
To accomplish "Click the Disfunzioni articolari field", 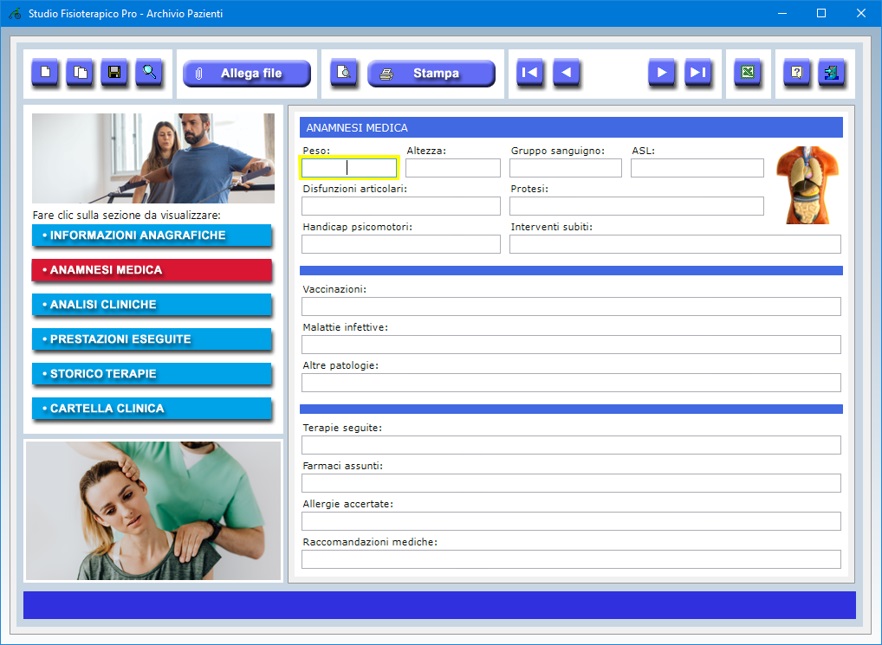I will click(401, 206).
